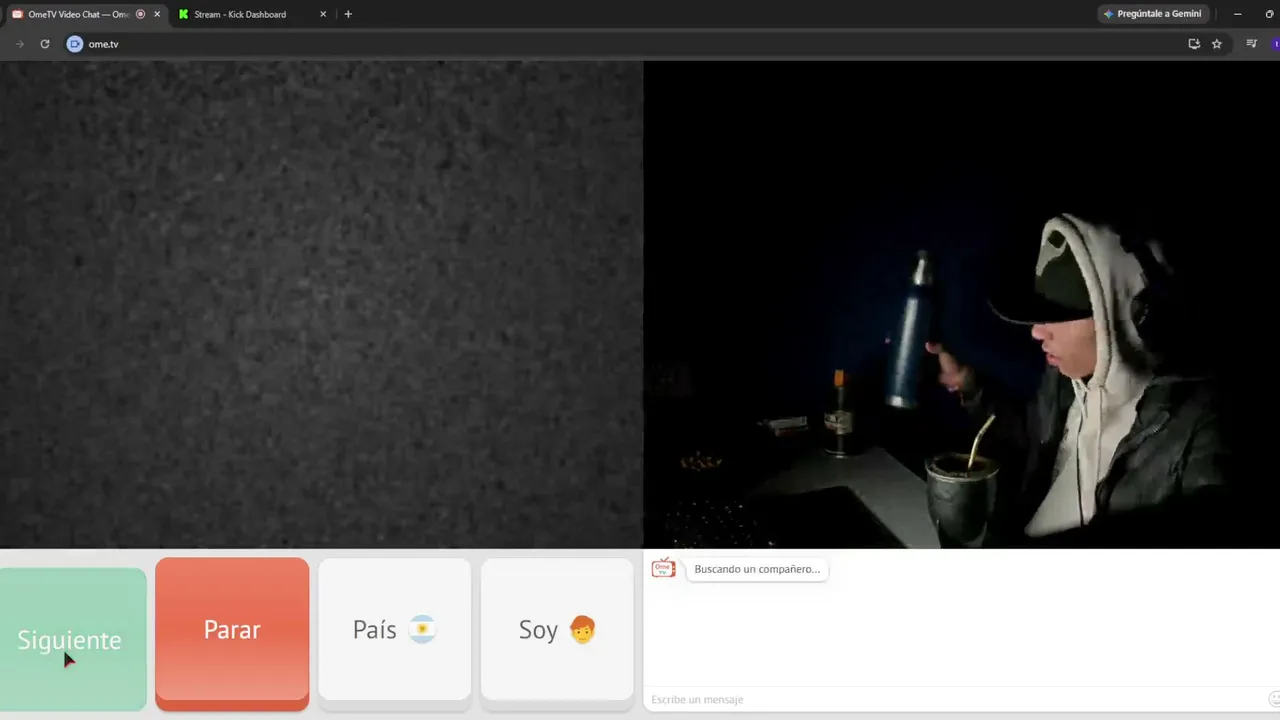The width and height of the screenshot is (1280, 720).
Task: Open a new browser tab
Action: click(x=348, y=14)
